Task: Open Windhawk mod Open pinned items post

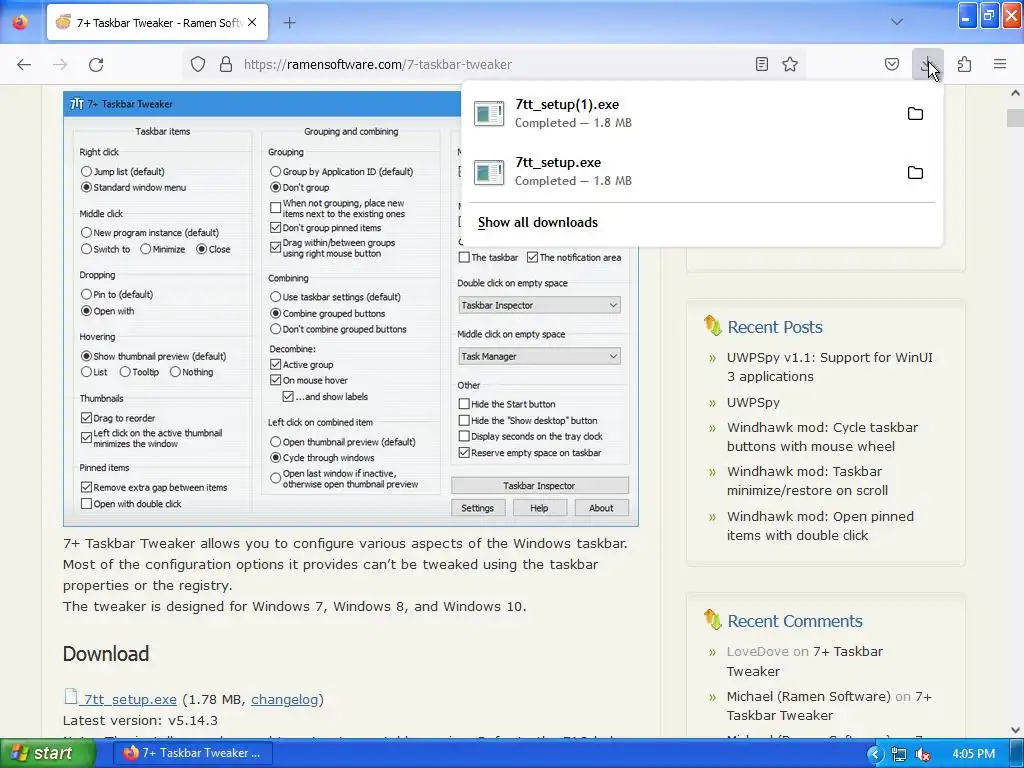Action: (x=820, y=526)
